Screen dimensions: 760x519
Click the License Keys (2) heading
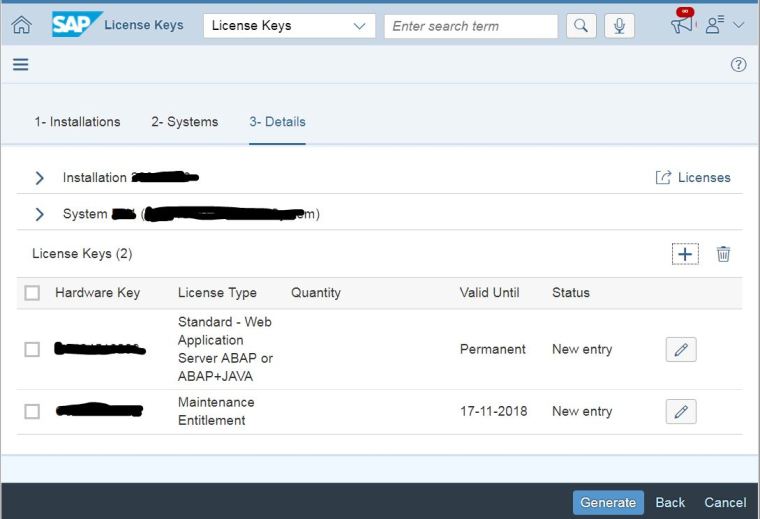tap(82, 253)
